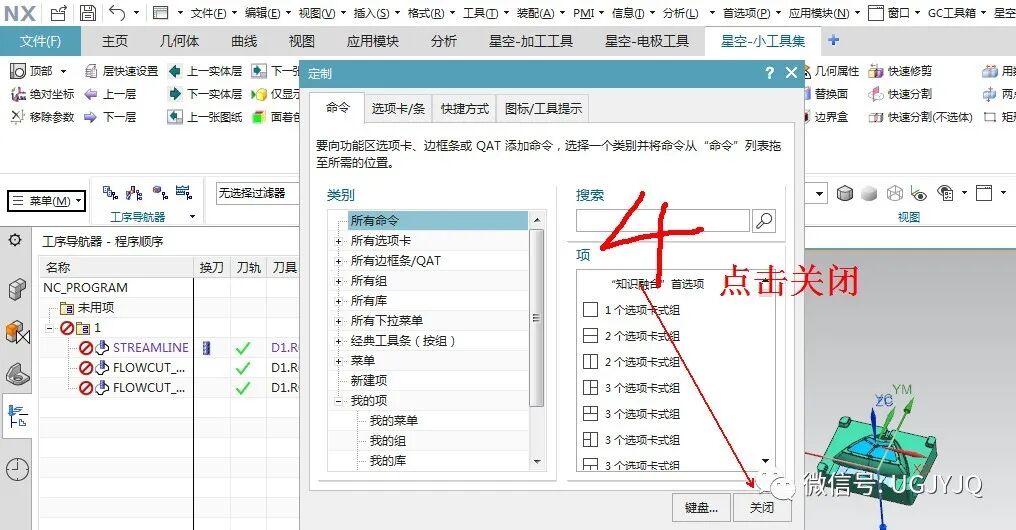Switch to the 星空-电极工具 ribbon tab
This screenshot has height=530, width=1016.
coord(647,41)
